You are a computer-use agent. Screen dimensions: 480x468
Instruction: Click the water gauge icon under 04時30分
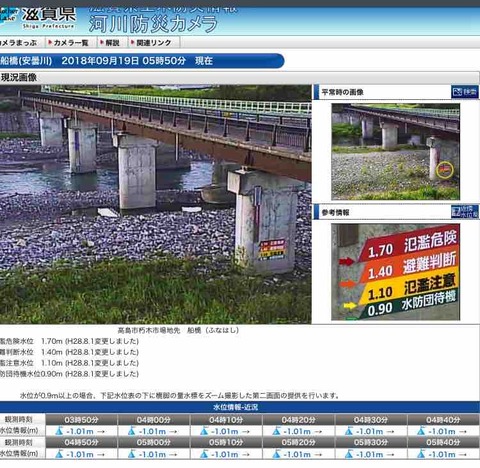349,431
